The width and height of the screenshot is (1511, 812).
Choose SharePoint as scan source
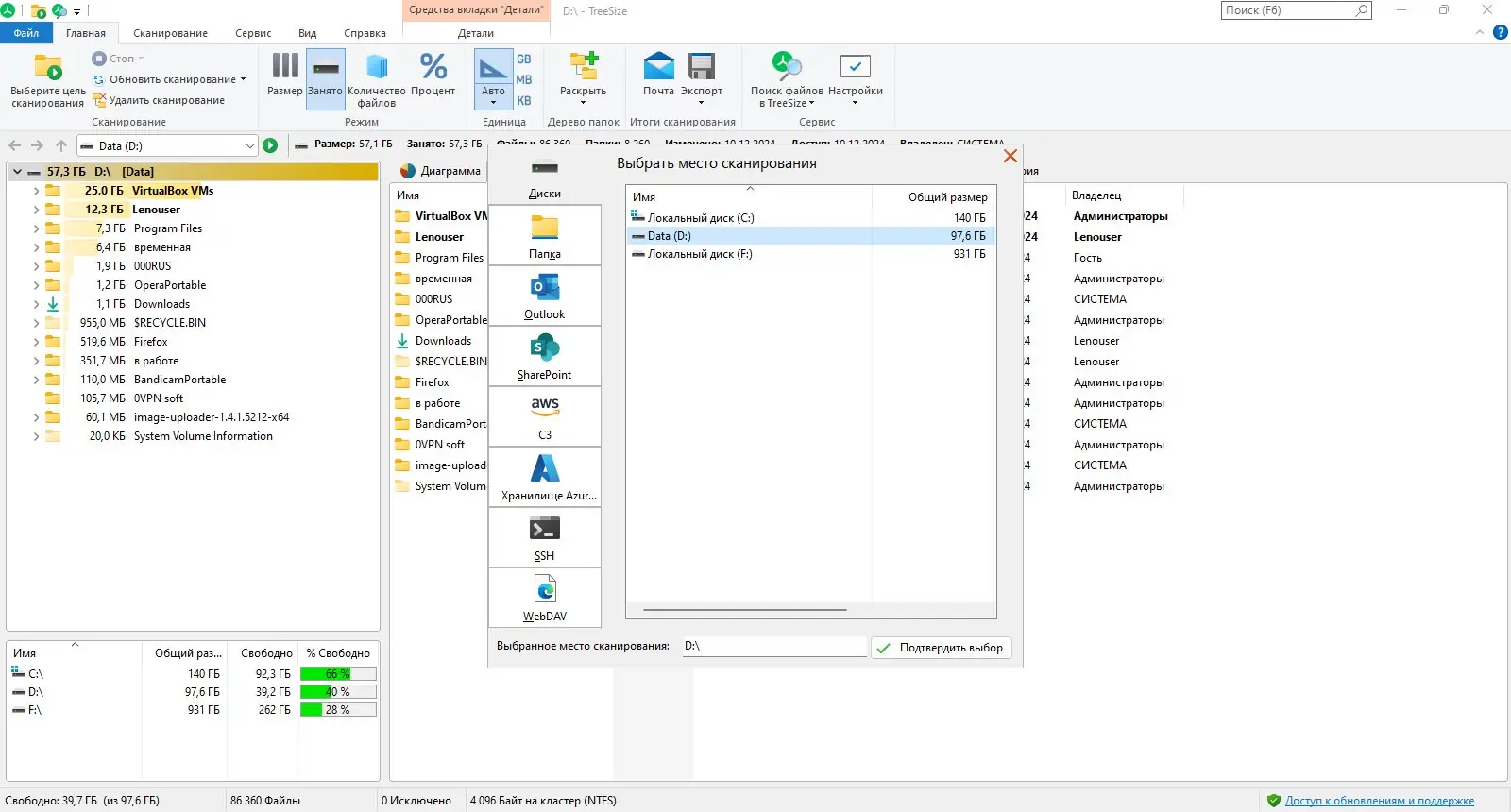coord(545,357)
